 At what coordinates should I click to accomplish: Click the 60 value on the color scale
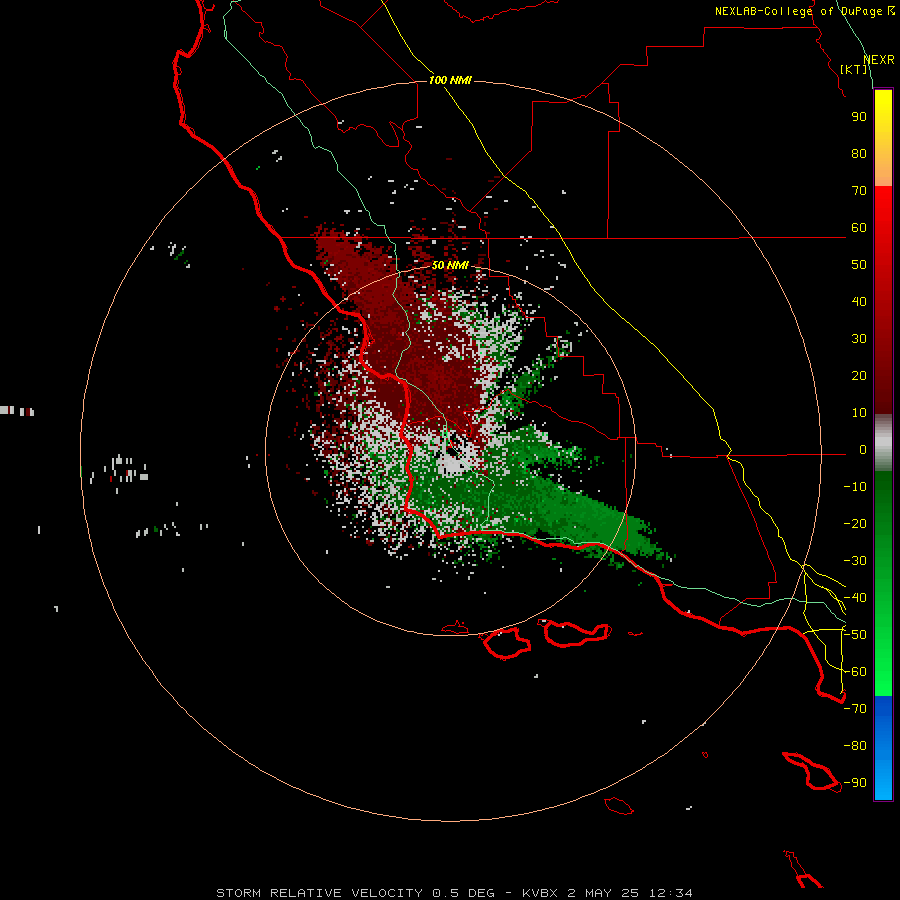click(859, 227)
